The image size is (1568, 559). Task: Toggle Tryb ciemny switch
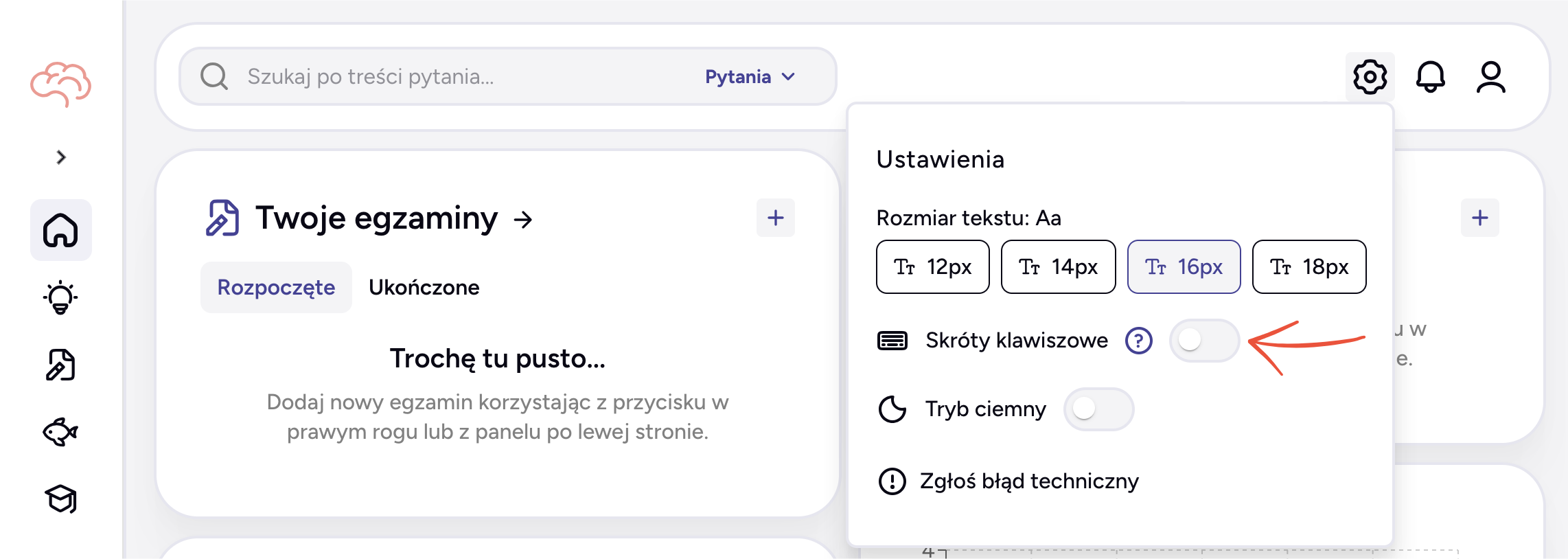tap(1098, 409)
